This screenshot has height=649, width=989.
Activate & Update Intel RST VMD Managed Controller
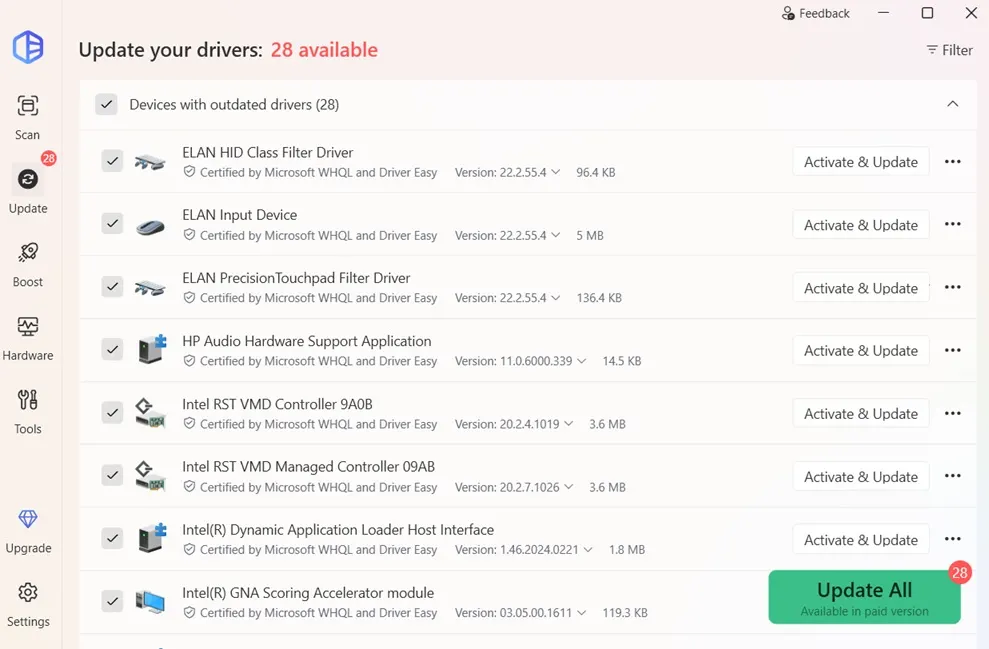(x=860, y=477)
